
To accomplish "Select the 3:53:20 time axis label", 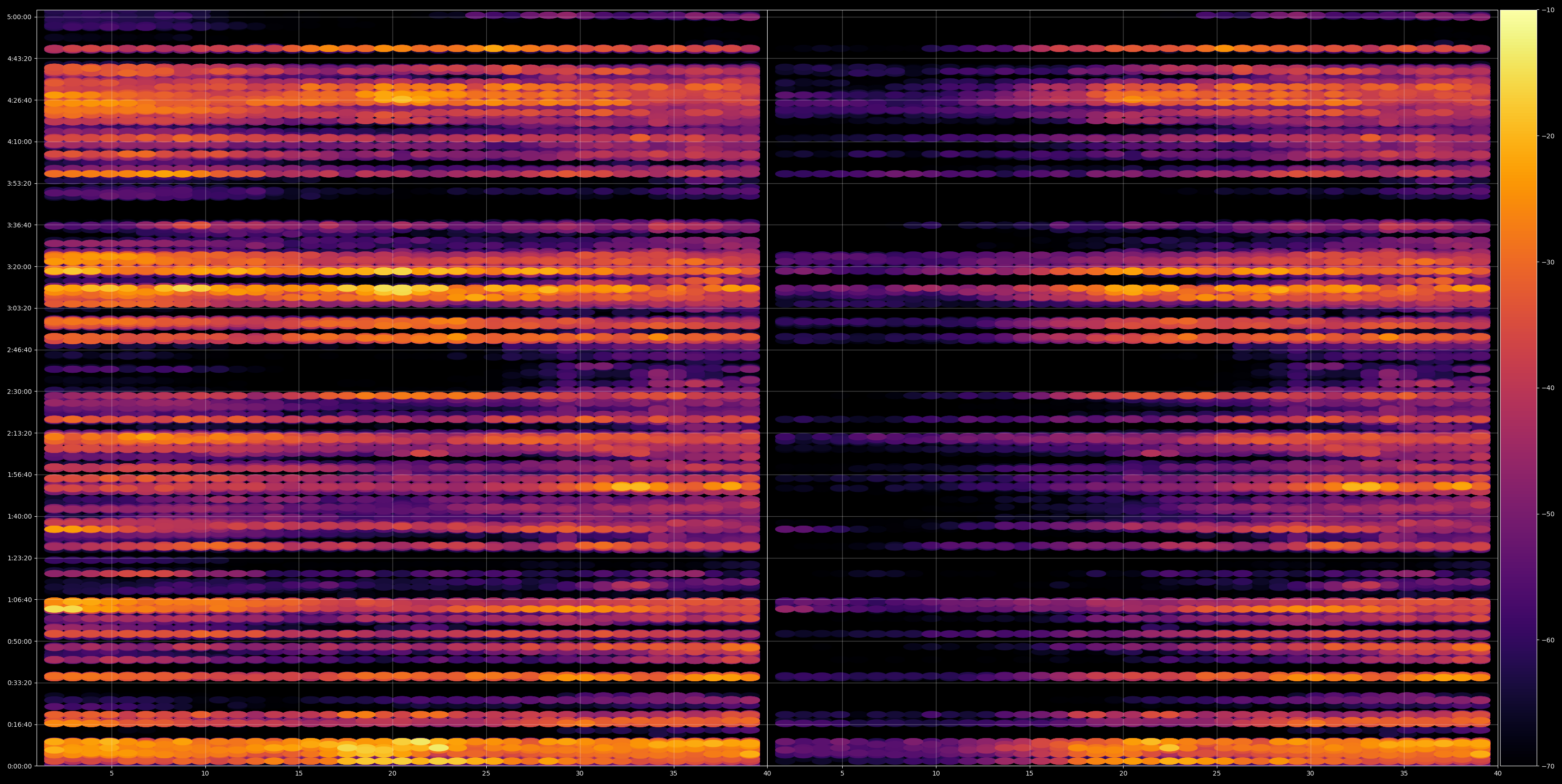I will [x=19, y=184].
